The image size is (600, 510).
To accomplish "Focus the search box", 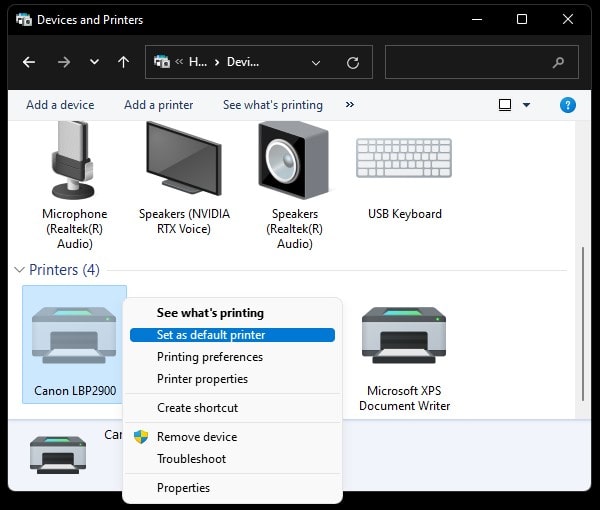I will (x=481, y=62).
